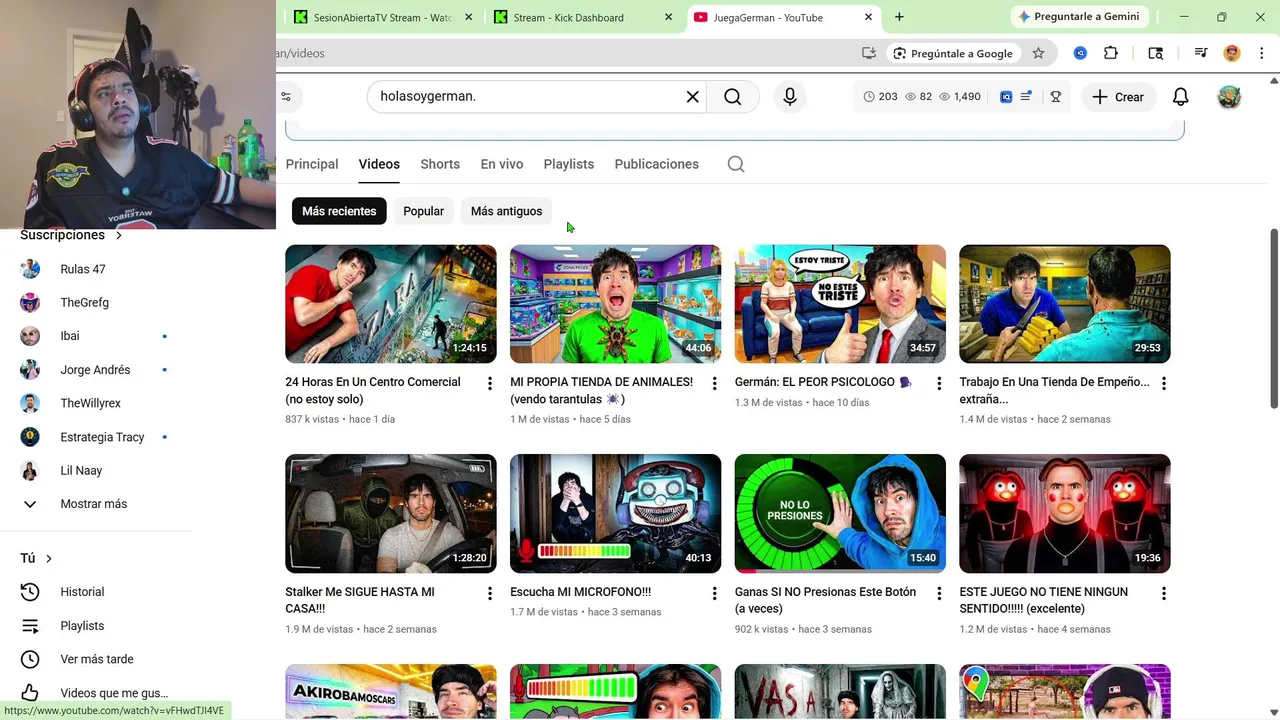Open options for 'Escucha MI MICROFONO!!!'
Viewport: 1280px width, 720px height.
tap(714, 593)
